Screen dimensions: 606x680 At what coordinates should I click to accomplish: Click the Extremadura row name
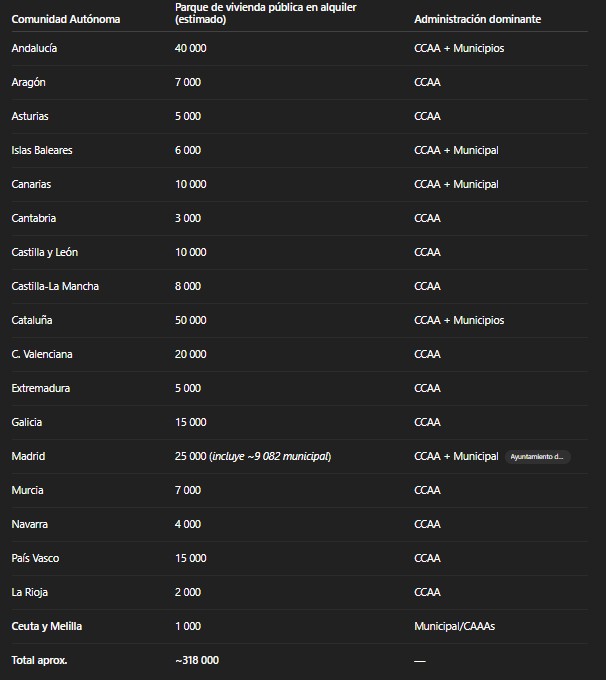40,388
